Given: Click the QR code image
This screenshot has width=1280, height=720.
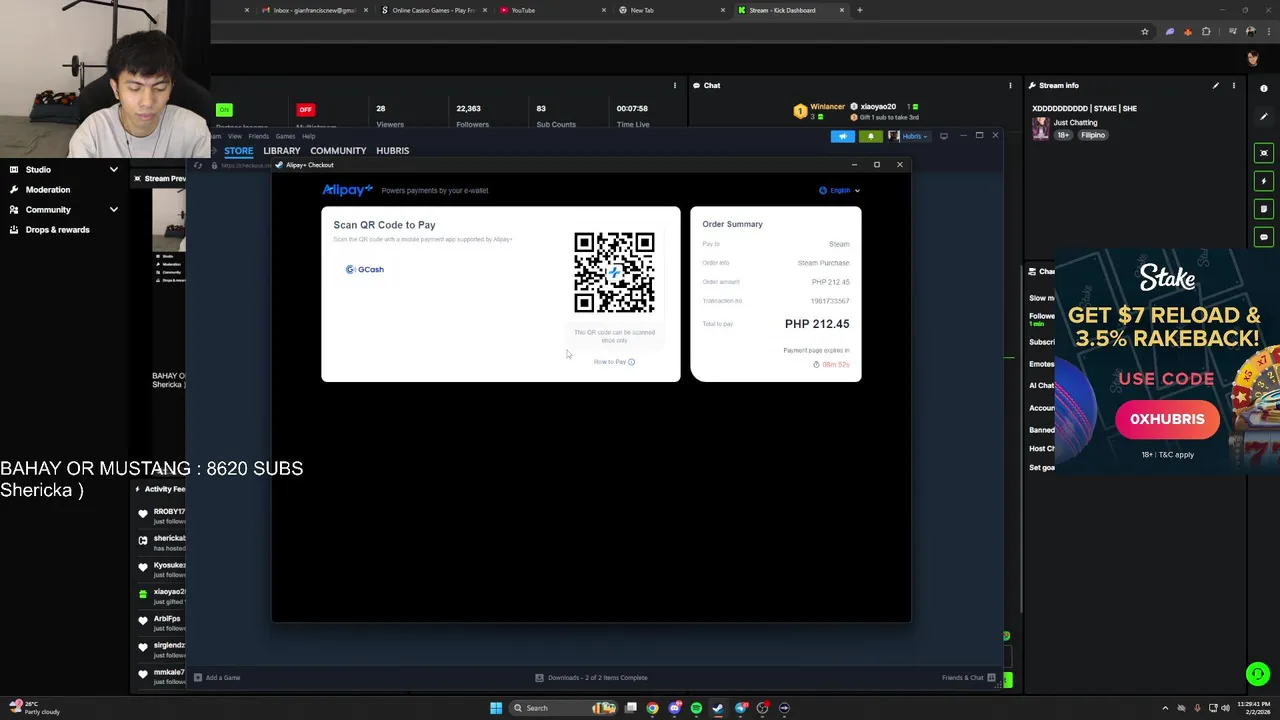Looking at the screenshot, I should pyautogui.click(x=614, y=273).
